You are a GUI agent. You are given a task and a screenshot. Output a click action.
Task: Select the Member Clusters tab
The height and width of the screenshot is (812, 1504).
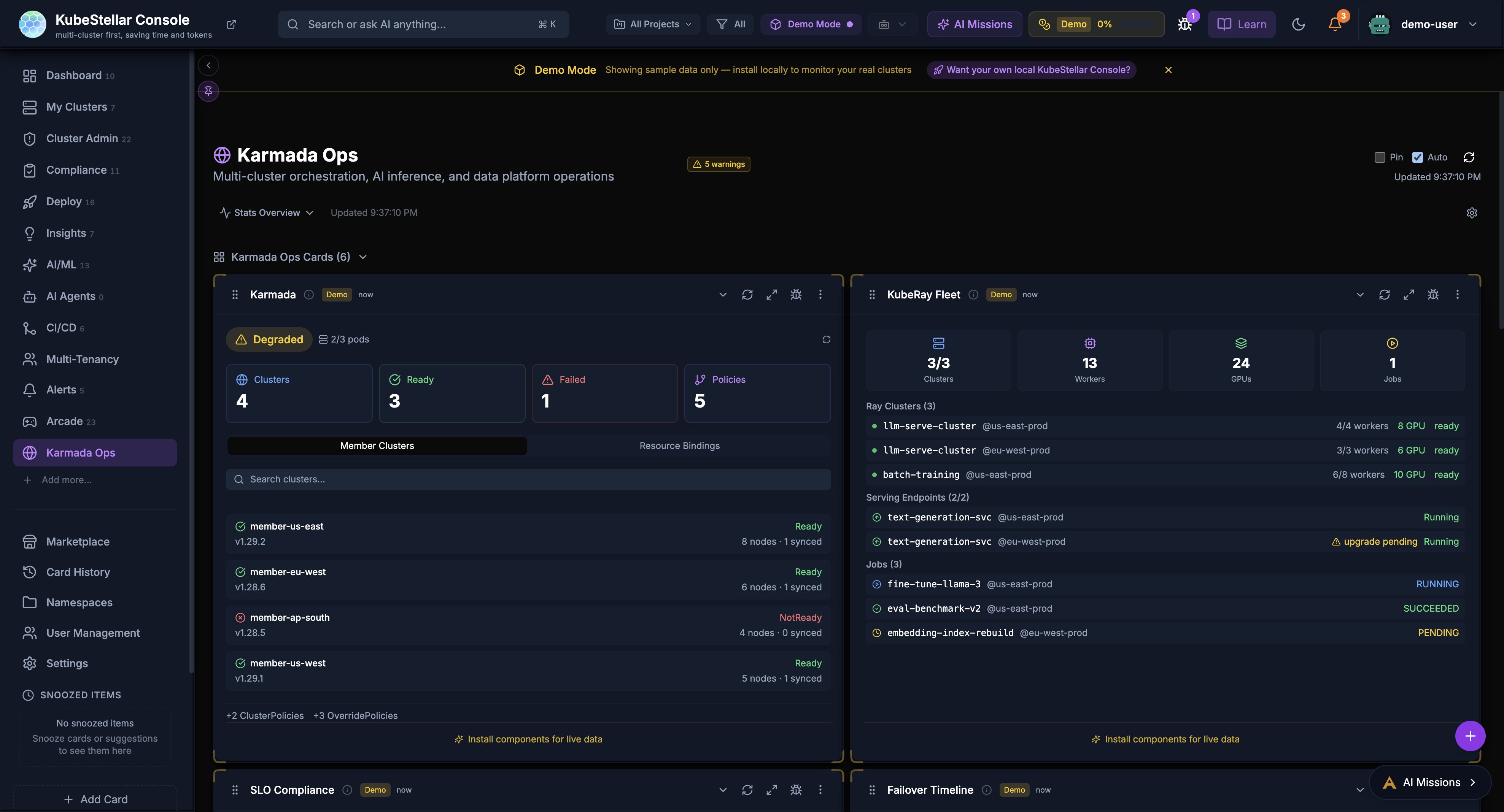377,445
